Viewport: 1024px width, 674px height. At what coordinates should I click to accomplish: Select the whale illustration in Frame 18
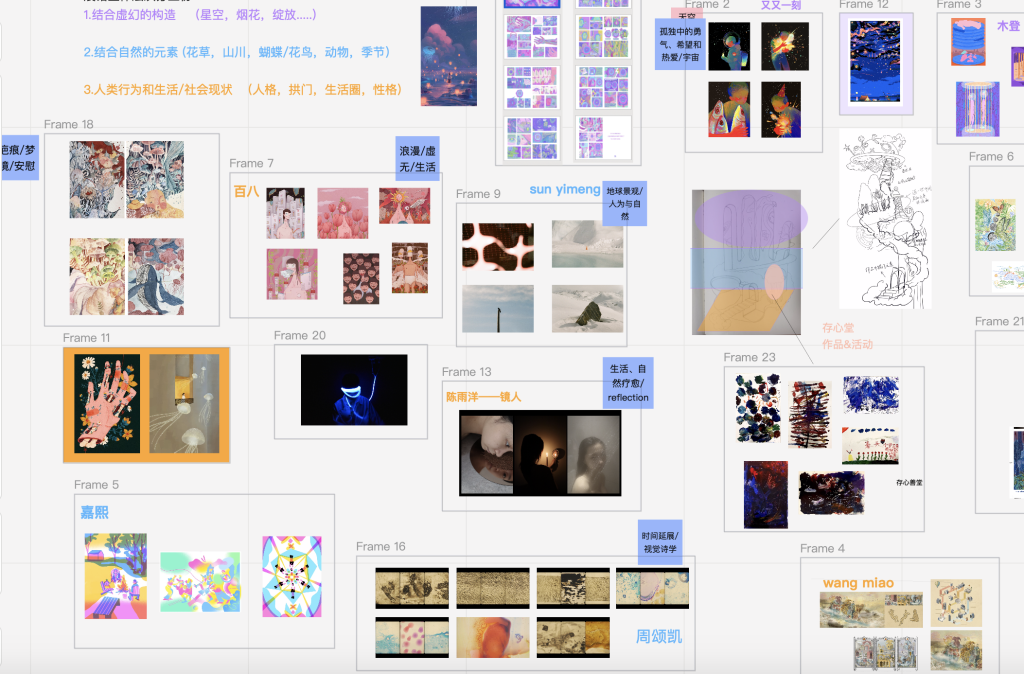[156, 276]
